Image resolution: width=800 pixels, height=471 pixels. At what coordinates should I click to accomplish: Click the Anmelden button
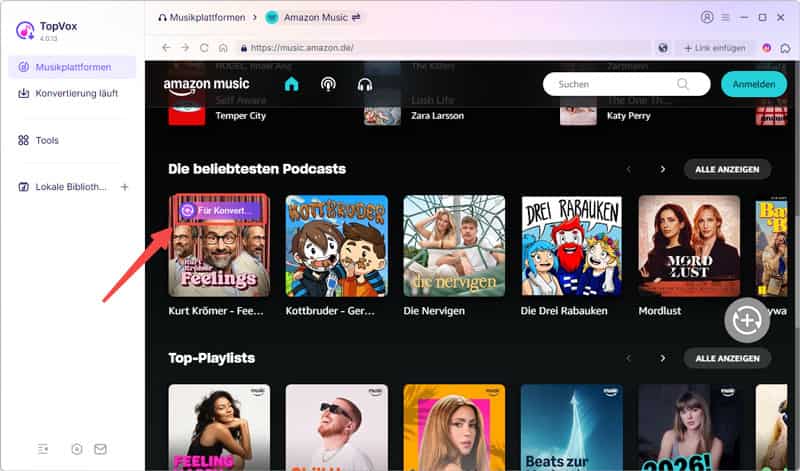[x=754, y=84]
